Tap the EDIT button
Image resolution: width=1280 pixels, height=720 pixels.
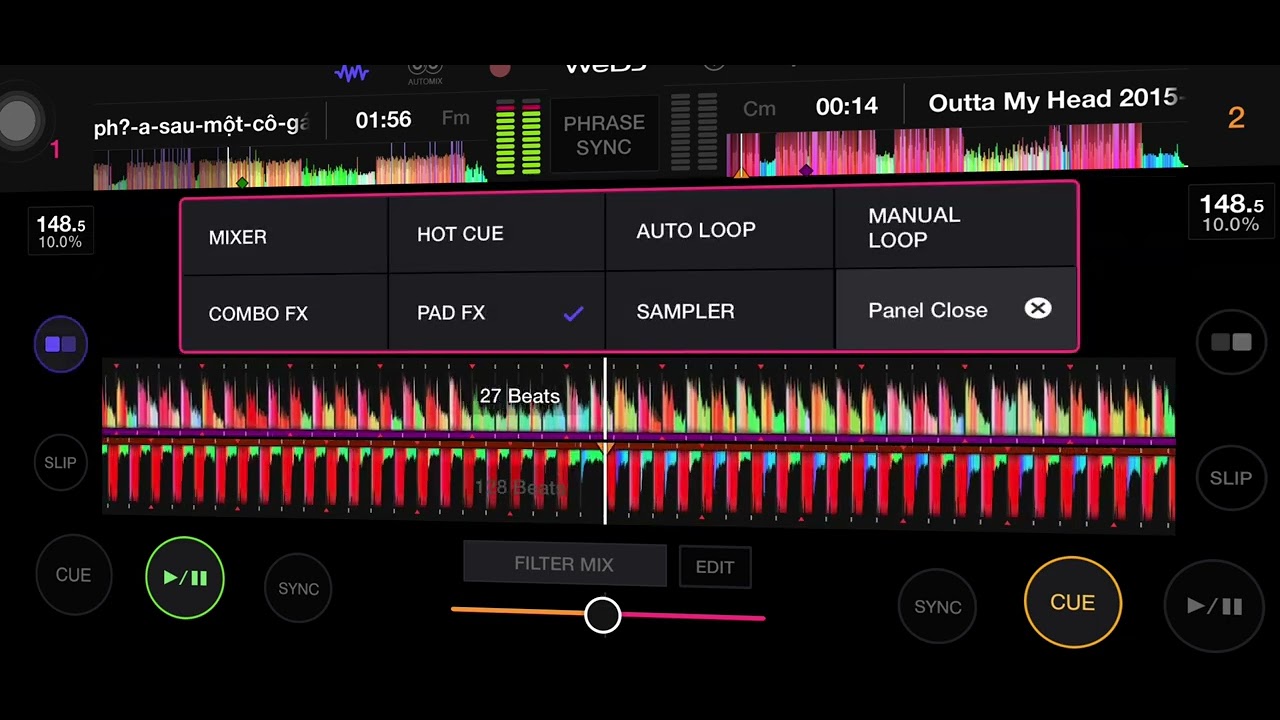pos(715,567)
